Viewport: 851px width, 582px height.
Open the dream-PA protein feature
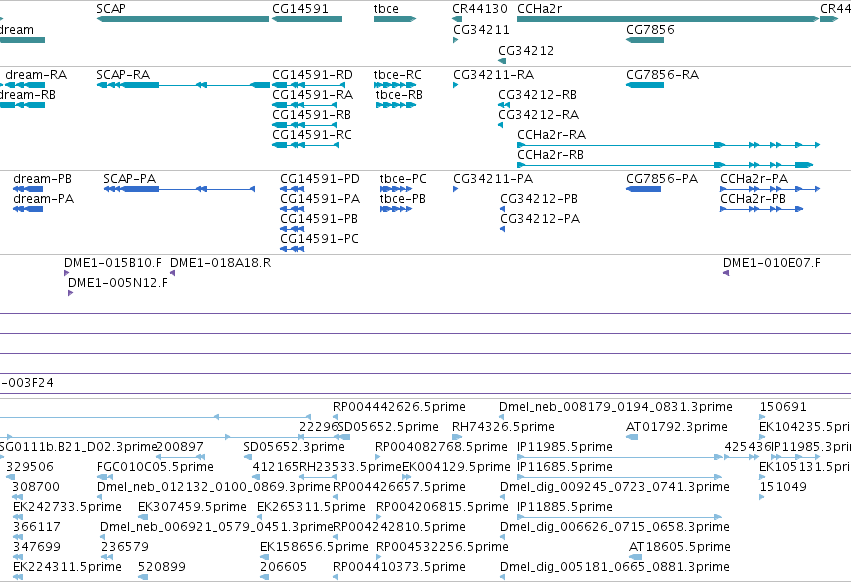click(x=28, y=209)
